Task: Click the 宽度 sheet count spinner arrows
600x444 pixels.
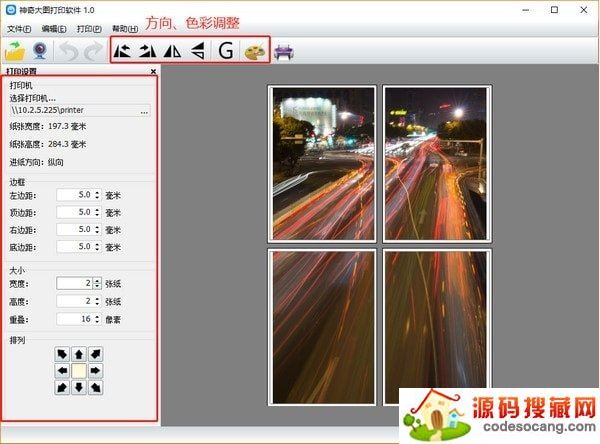Action: [97, 283]
